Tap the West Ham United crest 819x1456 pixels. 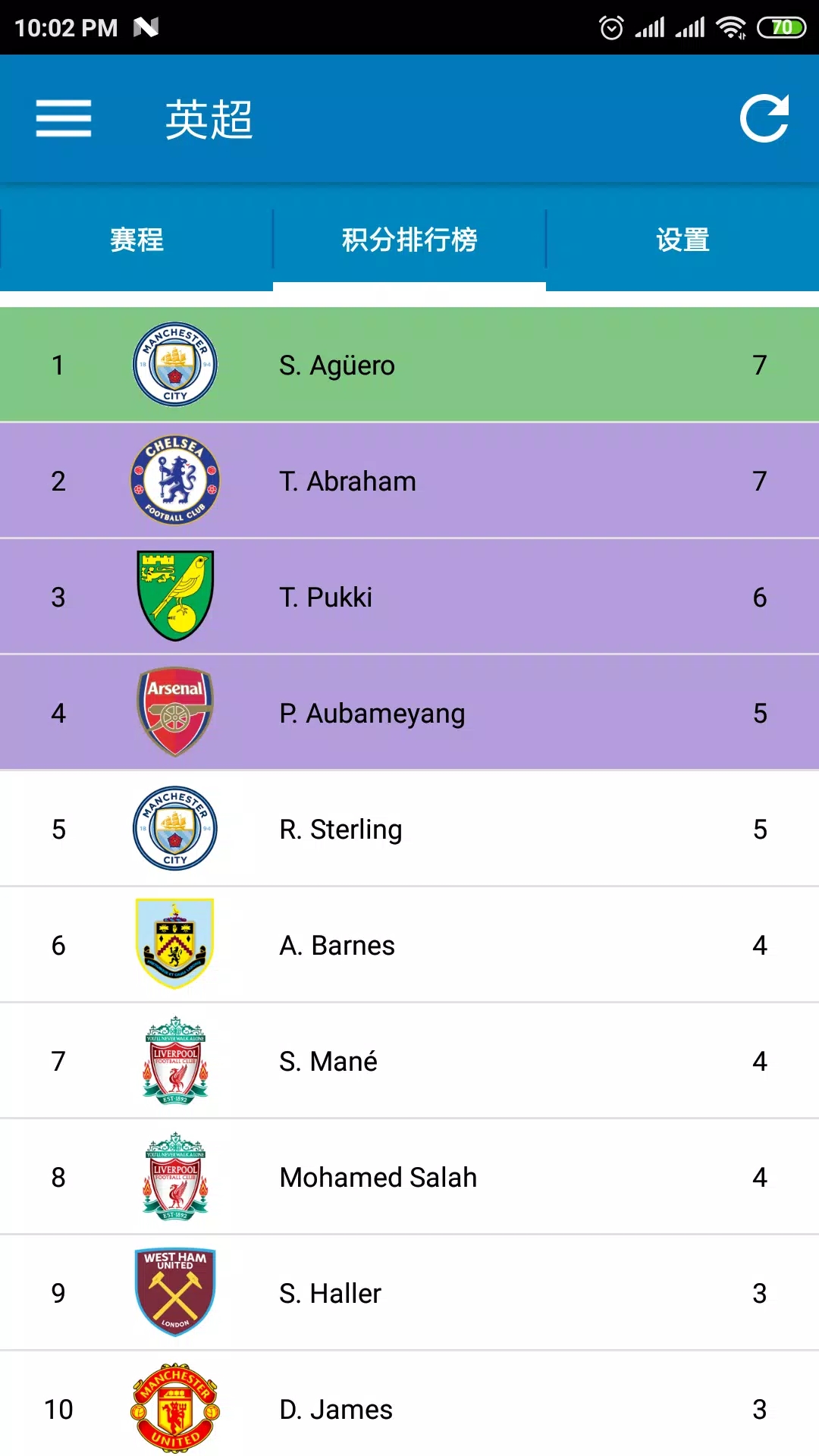click(x=175, y=1292)
